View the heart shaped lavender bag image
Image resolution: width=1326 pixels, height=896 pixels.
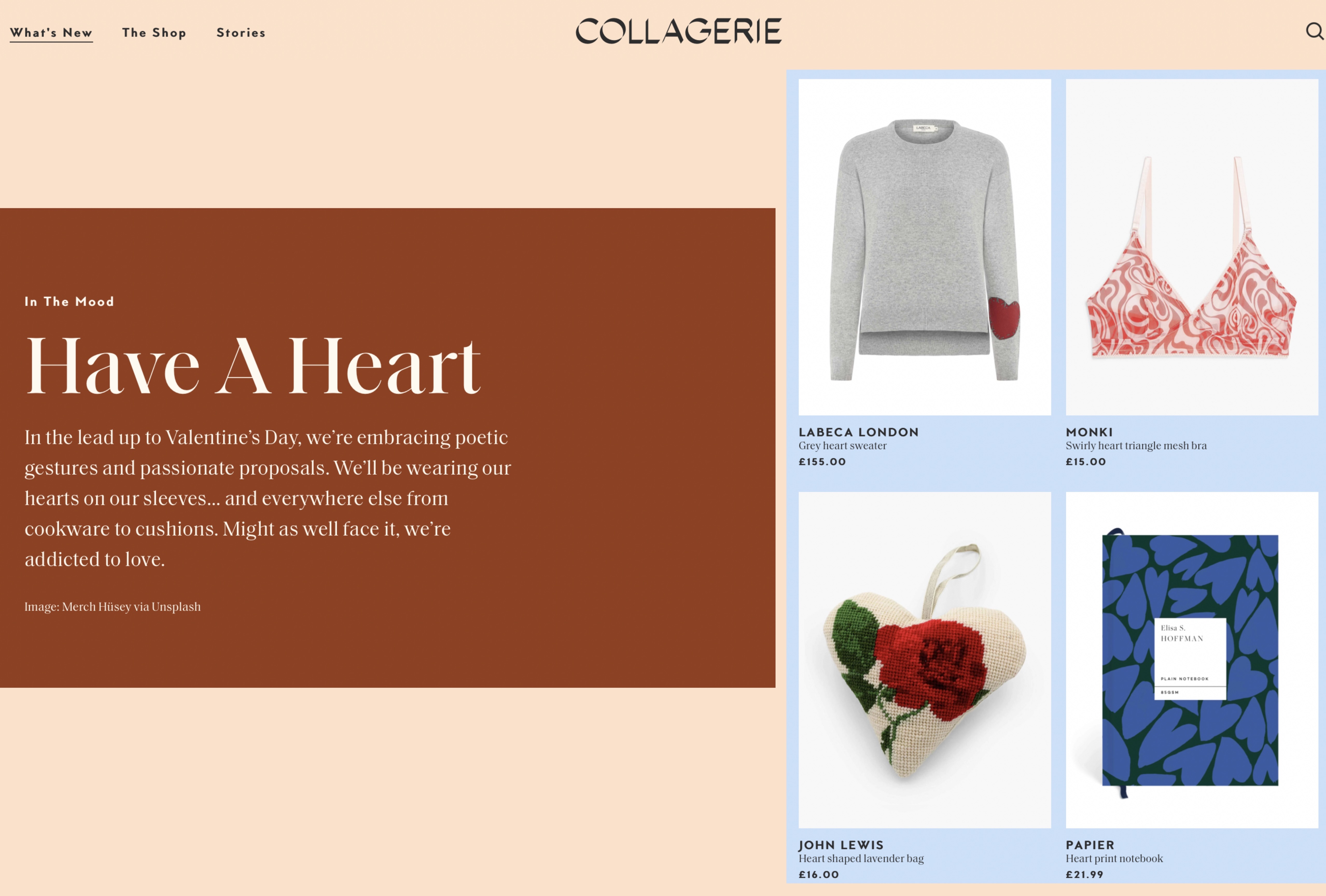point(924,660)
